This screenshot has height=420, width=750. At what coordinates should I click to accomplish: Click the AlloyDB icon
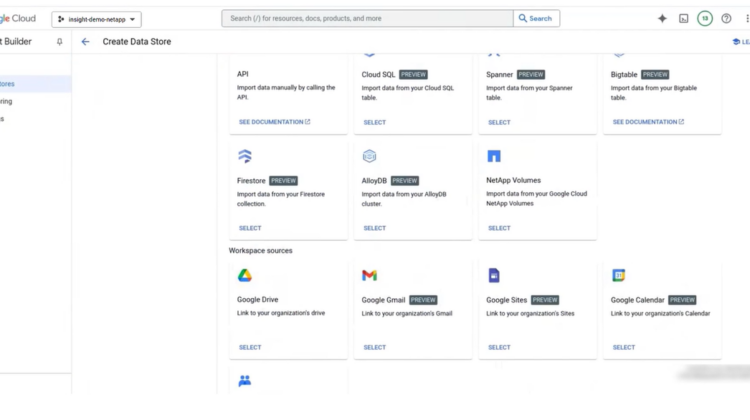click(x=369, y=157)
